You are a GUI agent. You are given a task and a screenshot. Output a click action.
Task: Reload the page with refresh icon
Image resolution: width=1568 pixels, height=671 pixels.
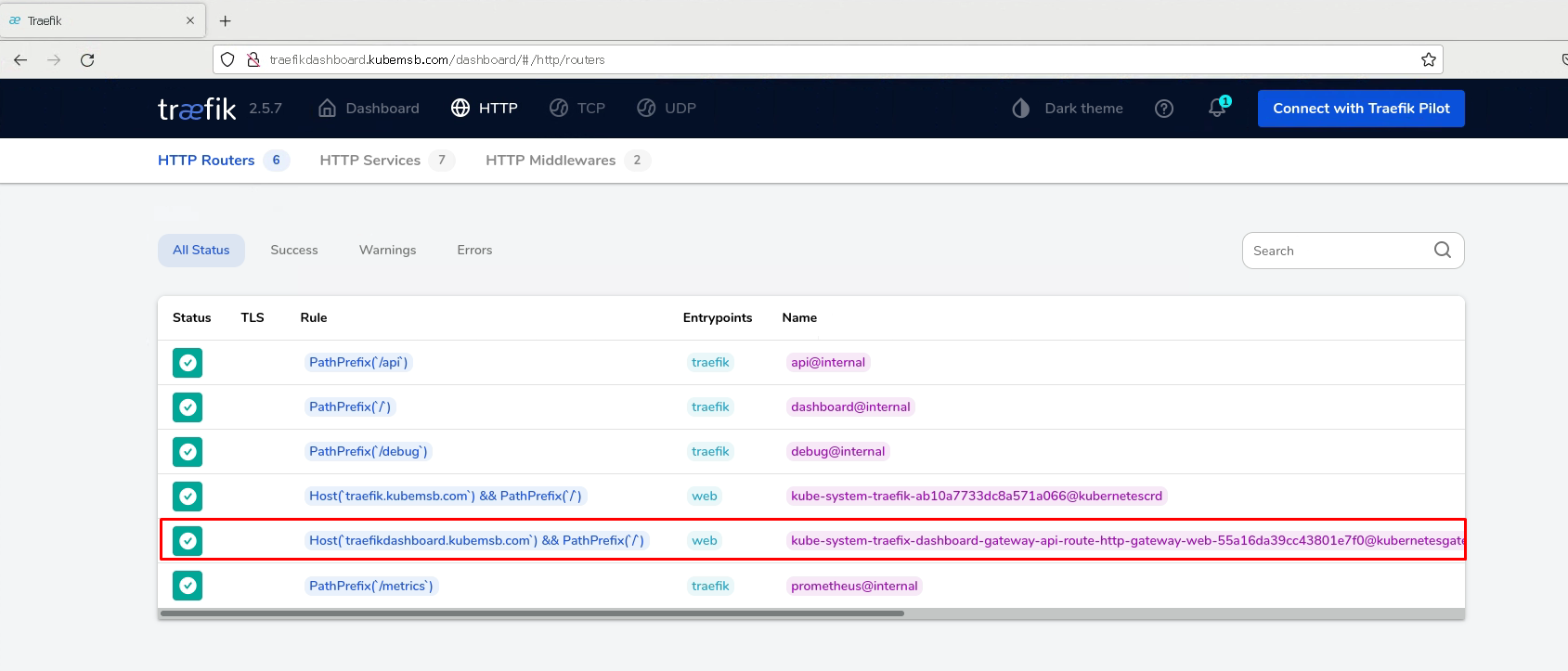(87, 59)
